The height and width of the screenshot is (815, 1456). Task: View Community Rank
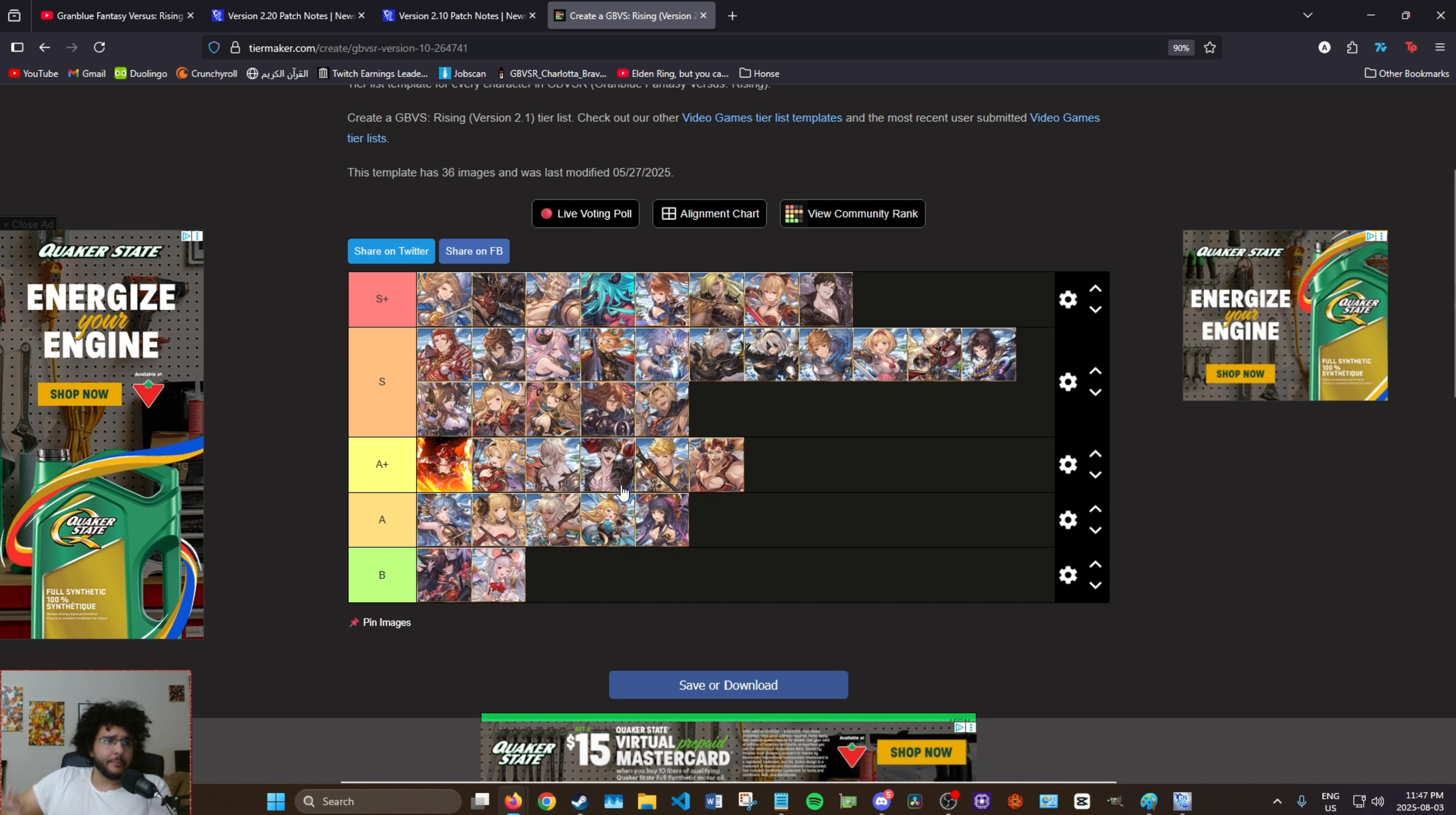853,214
